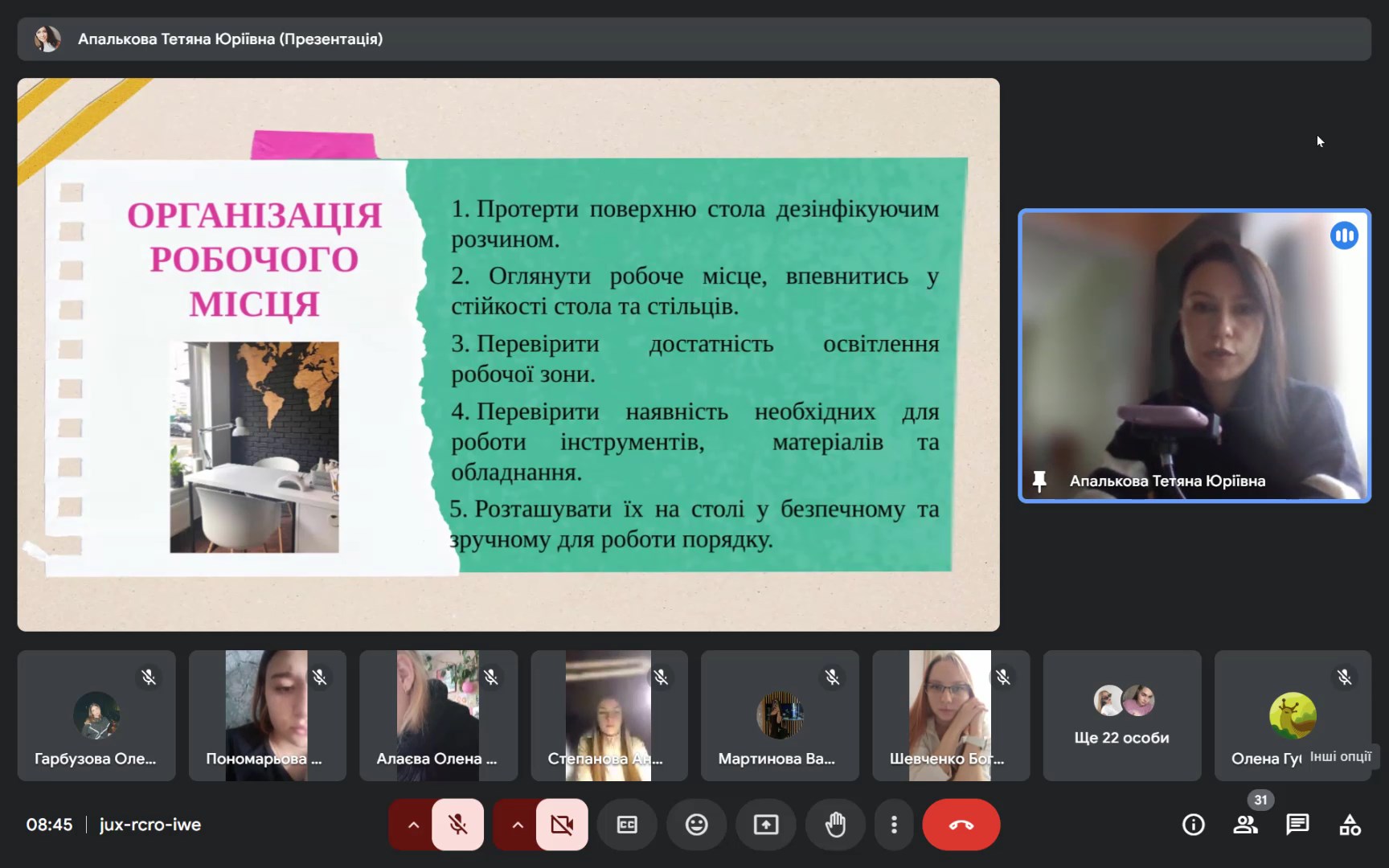Click the participant count badge 31
The height and width of the screenshot is (868, 1389).
click(x=1260, y=800)
